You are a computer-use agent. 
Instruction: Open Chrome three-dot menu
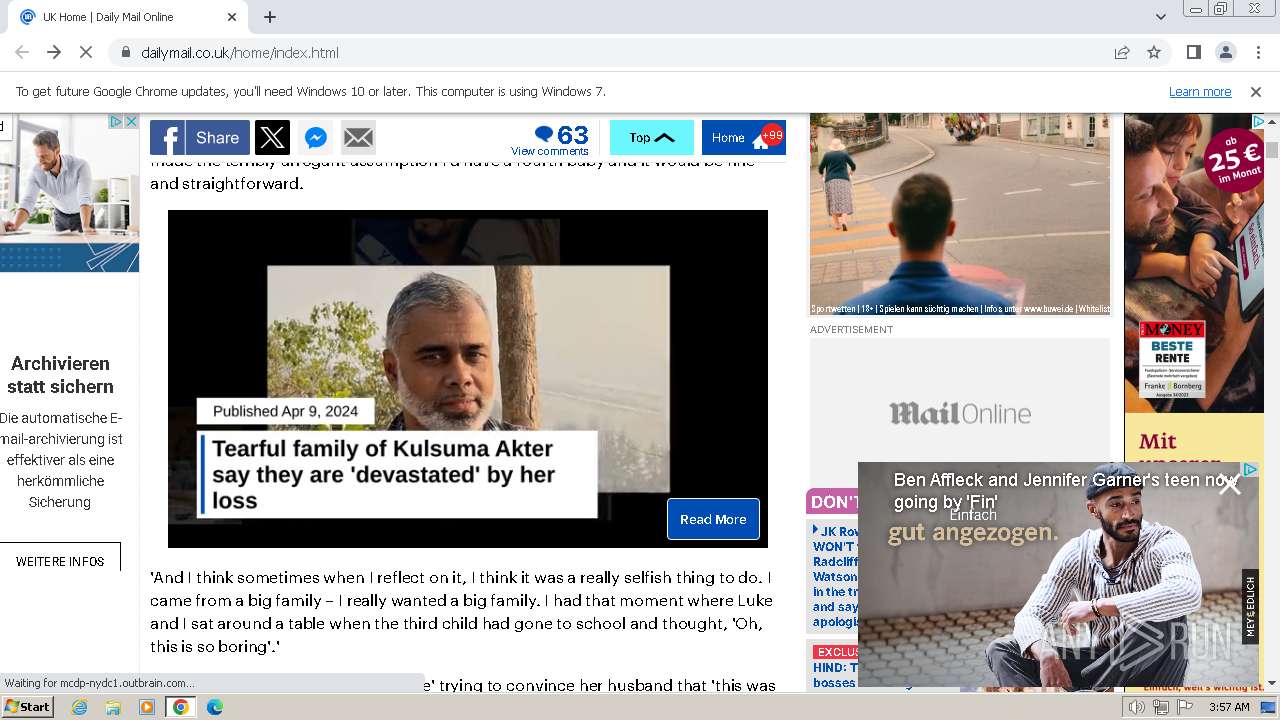[x=1258, y=52]
